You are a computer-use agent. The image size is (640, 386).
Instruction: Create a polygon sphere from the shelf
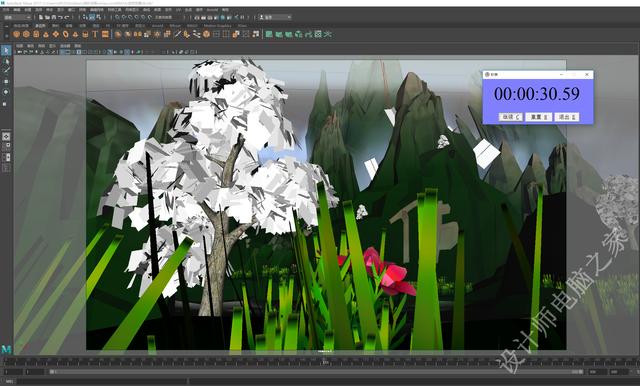16,35
